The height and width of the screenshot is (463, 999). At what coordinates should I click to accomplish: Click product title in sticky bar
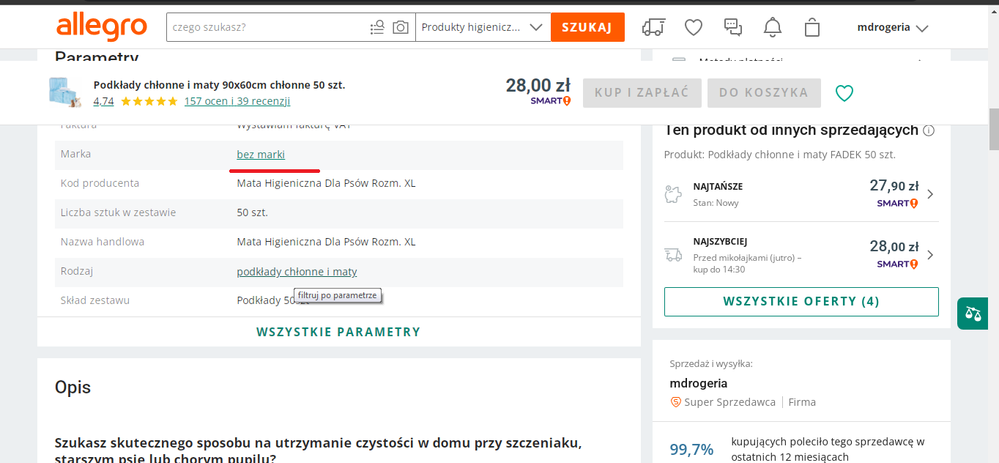219,85
